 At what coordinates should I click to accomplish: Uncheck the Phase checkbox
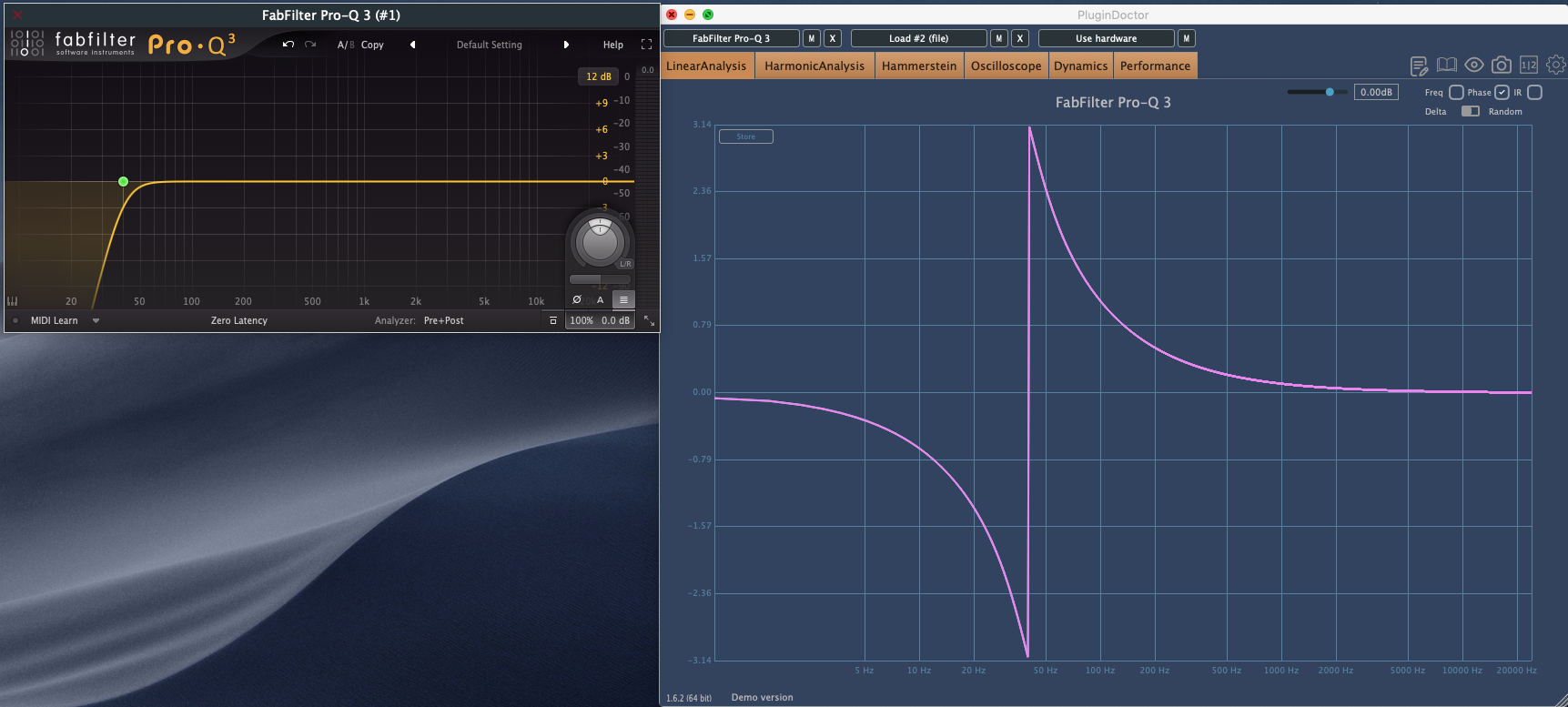[x=1502, y=92]
